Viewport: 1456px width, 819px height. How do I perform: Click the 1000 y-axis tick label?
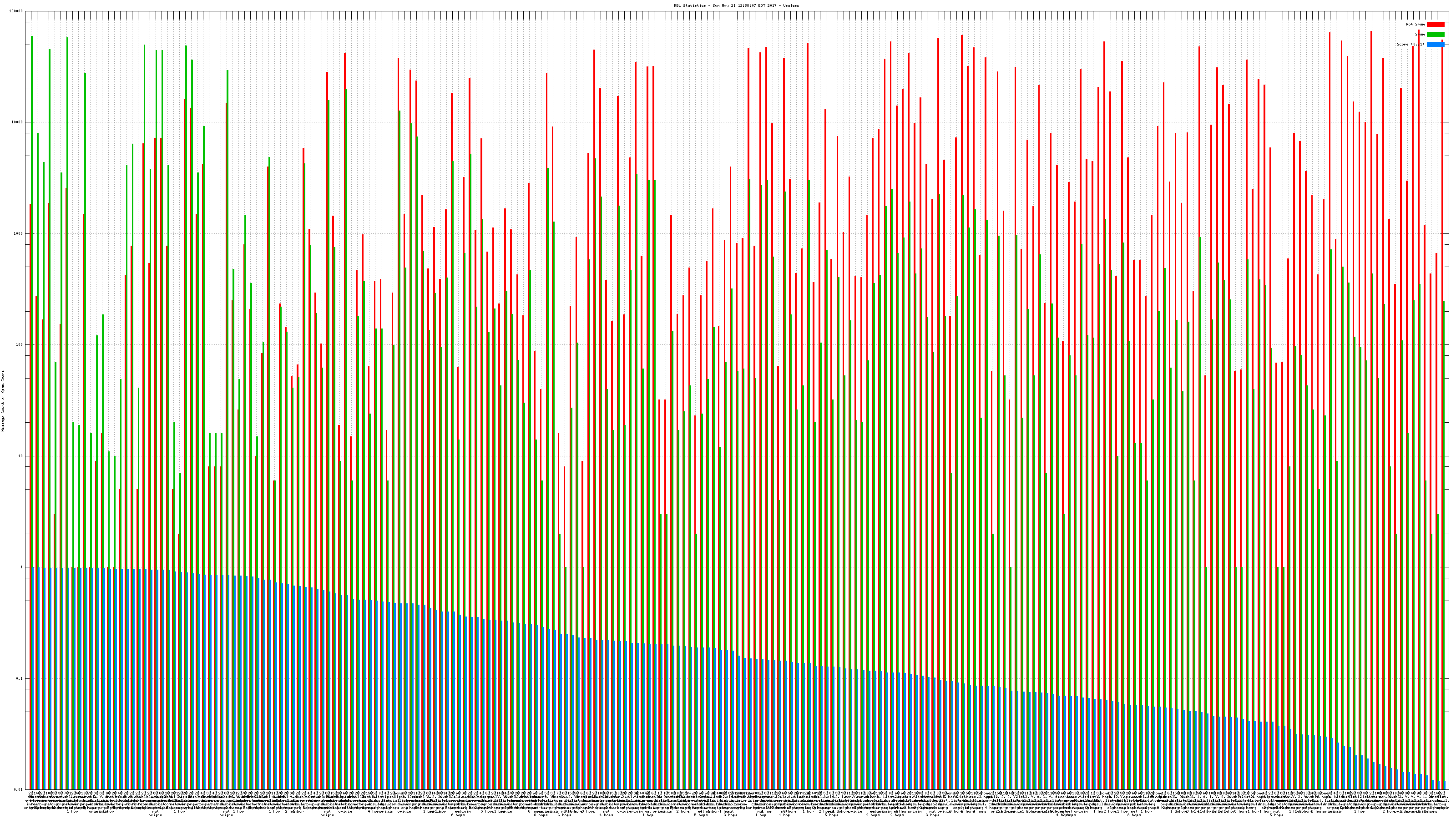tap(19, 233)
